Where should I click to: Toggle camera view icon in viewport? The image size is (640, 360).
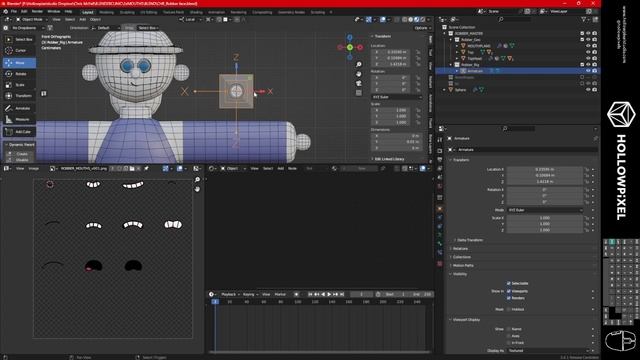(x=358, y=83)
